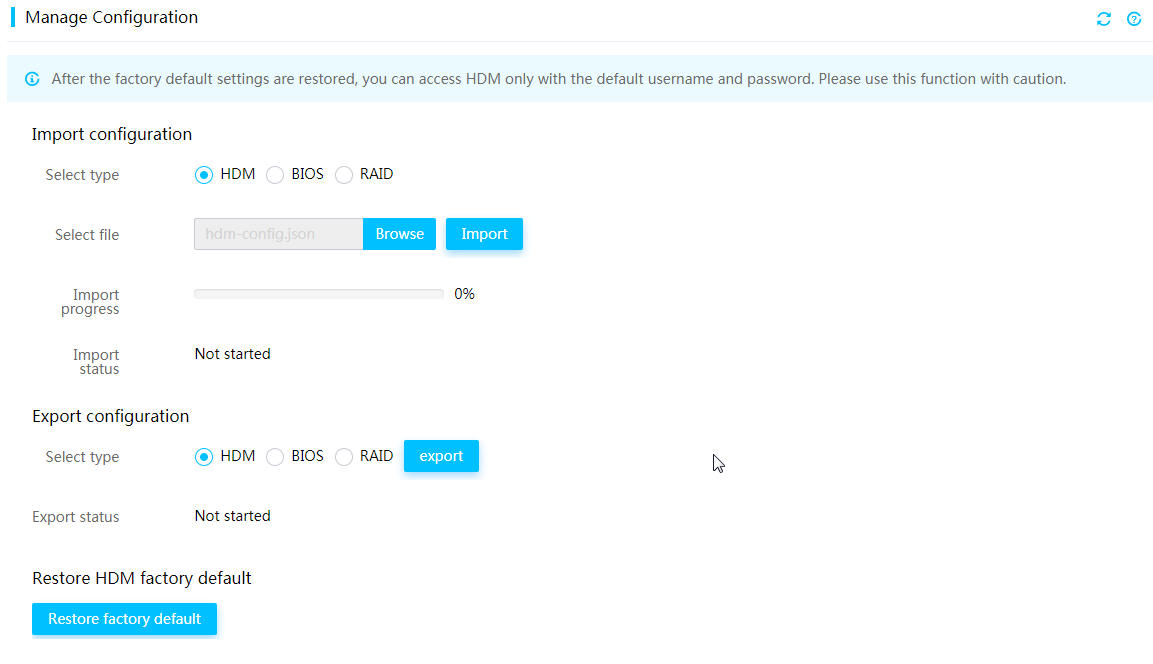Screen dimensions: 1153x664
Task: Click the import progress bar
Action: point(318,294)
